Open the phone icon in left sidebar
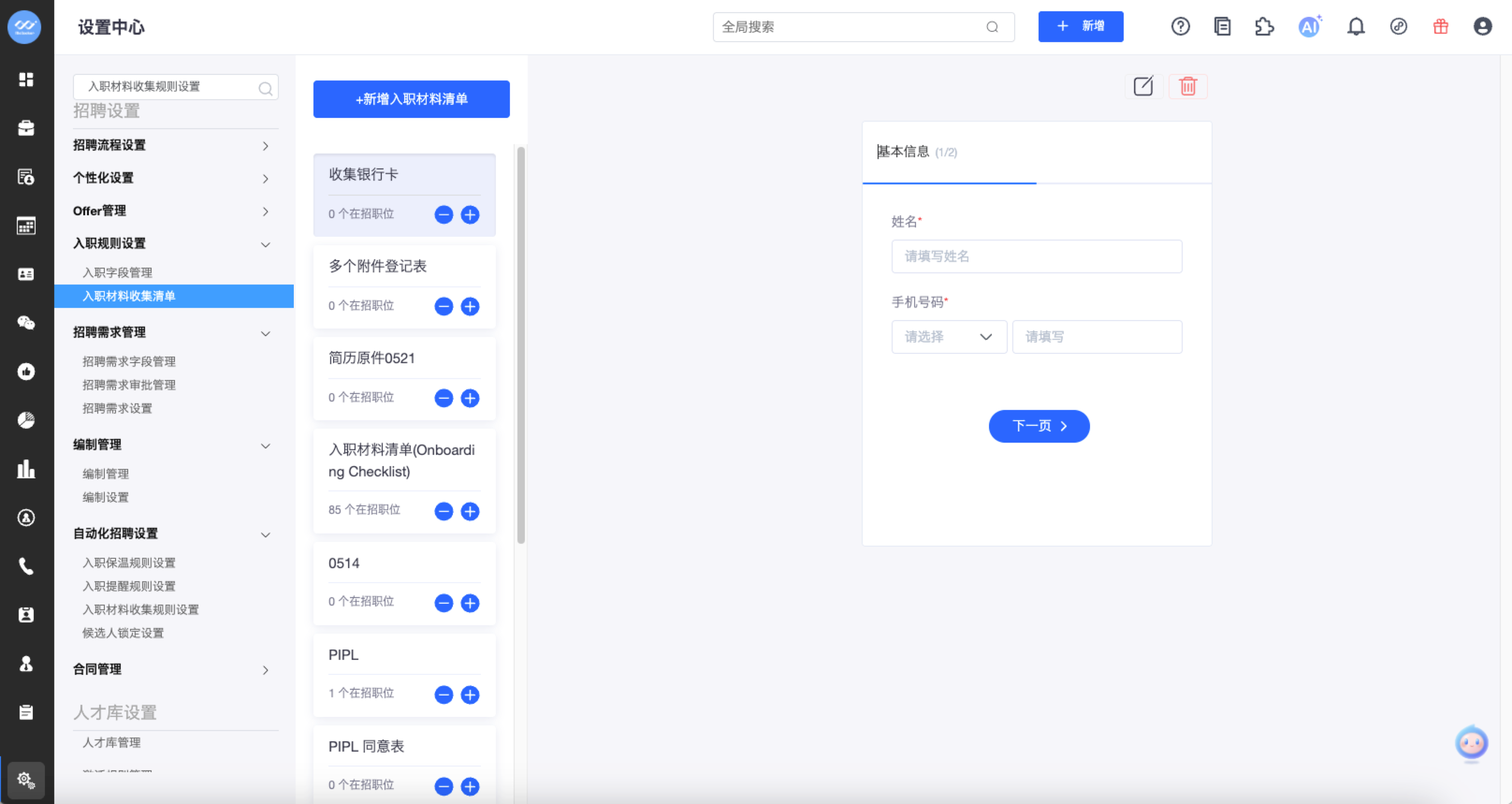1512x804 pixels. tap(26, 566)
